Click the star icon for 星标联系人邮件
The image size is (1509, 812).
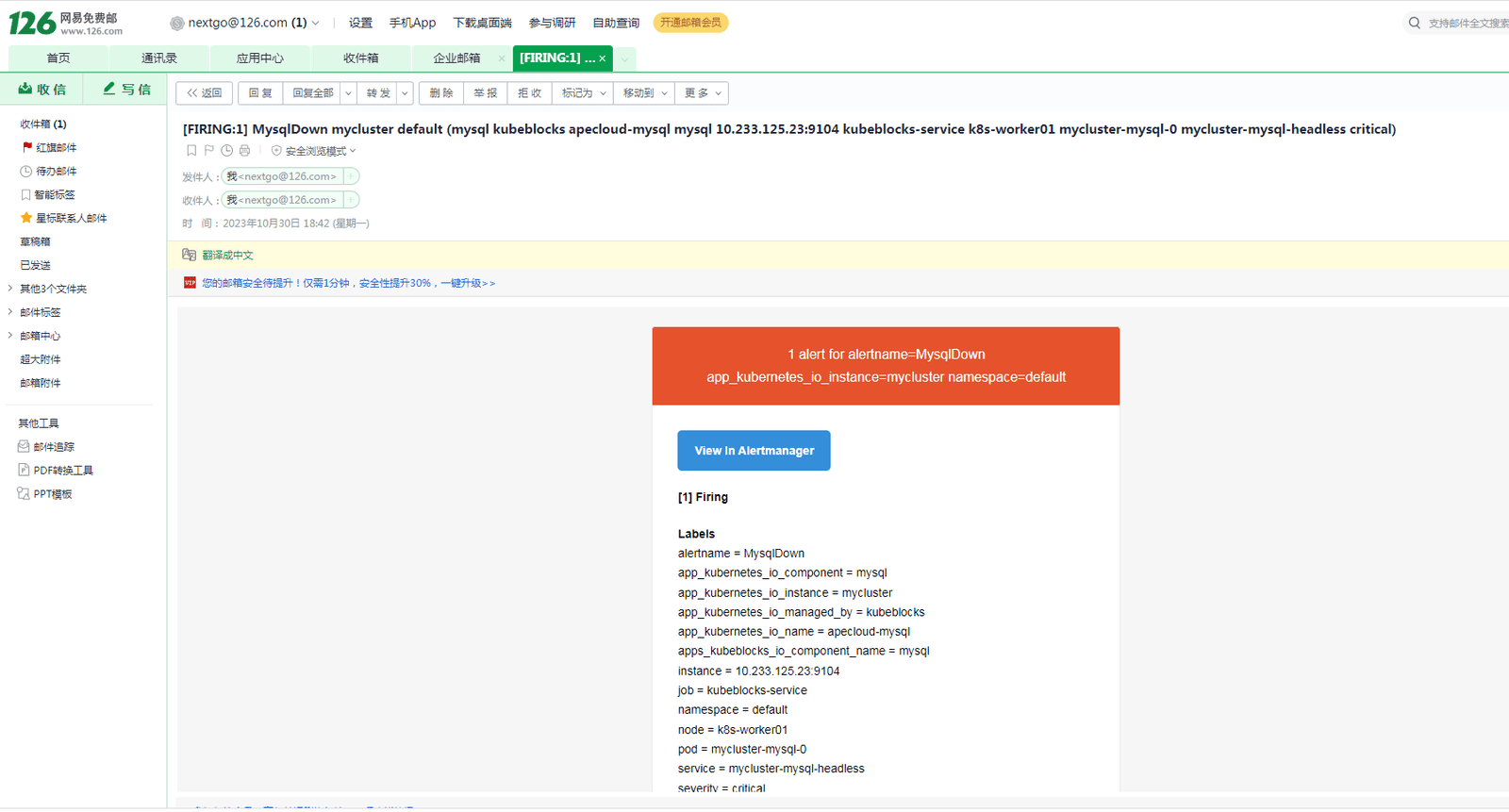tap(26, 218)
